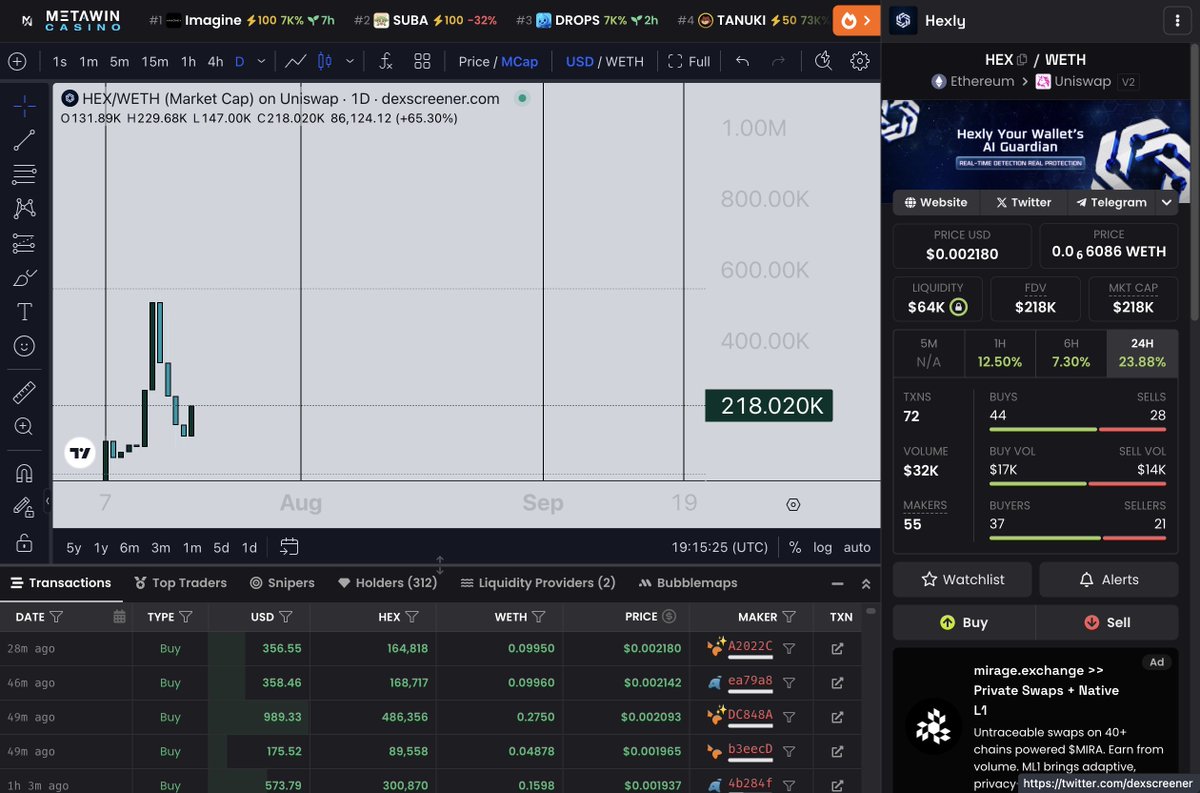
Task: Copy the HEX token address icon
Action: (1022, 60)
